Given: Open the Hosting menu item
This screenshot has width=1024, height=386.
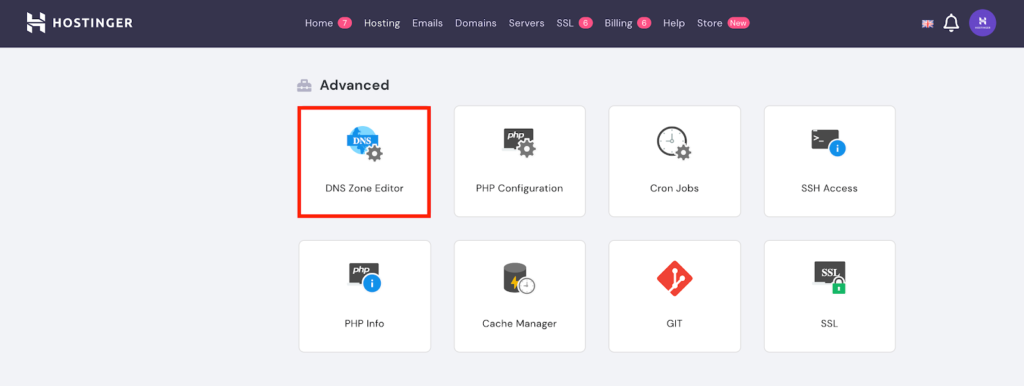Looking at the screenshot, I should 382,23.
